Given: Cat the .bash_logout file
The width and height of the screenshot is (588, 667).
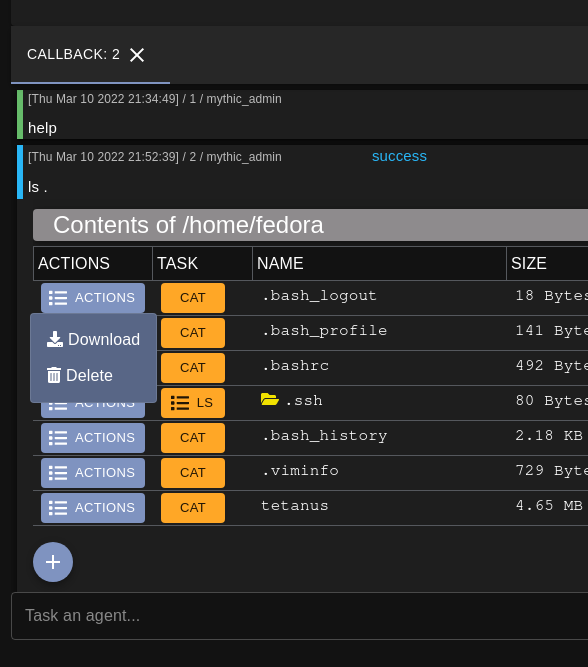Looking at the screenshot, I should pyautogui.click(x=193, y=298).
